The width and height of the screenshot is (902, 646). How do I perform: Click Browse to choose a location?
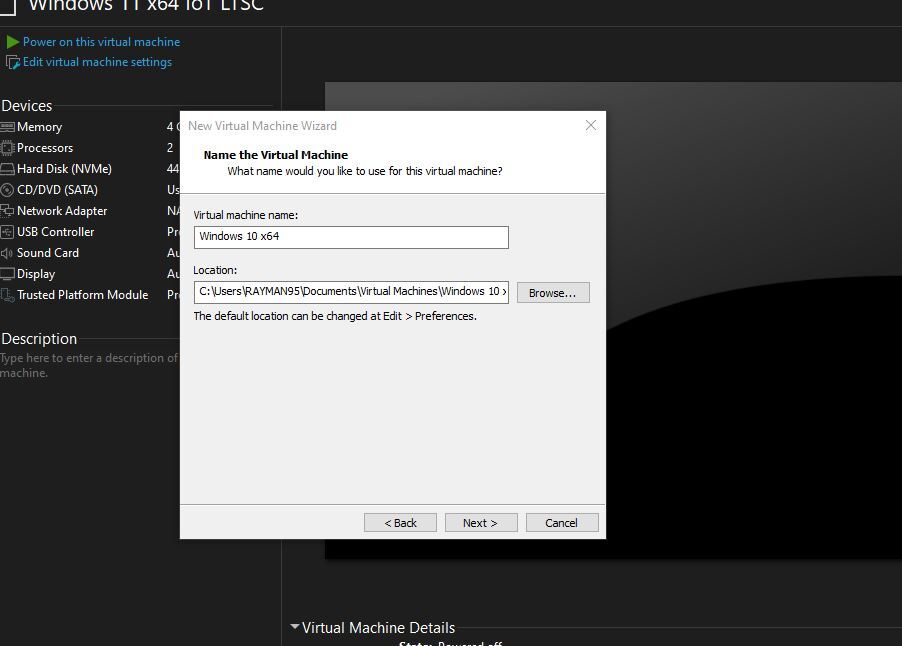(553, 292)
